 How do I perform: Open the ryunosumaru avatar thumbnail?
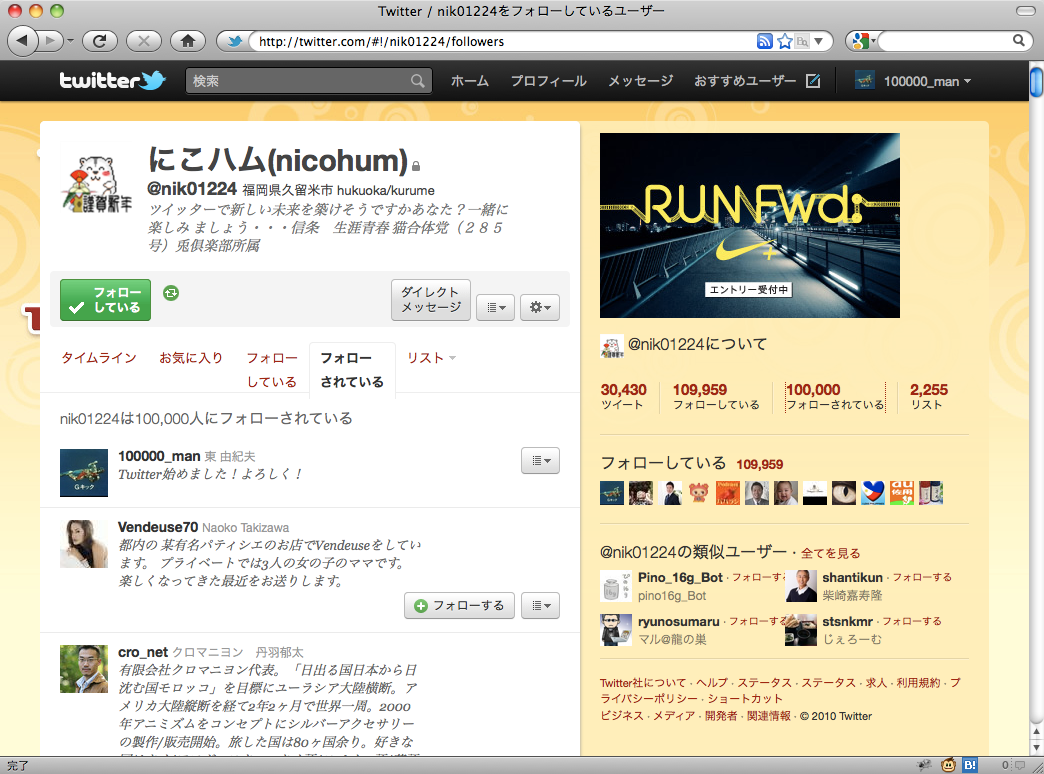click(616, 630)
